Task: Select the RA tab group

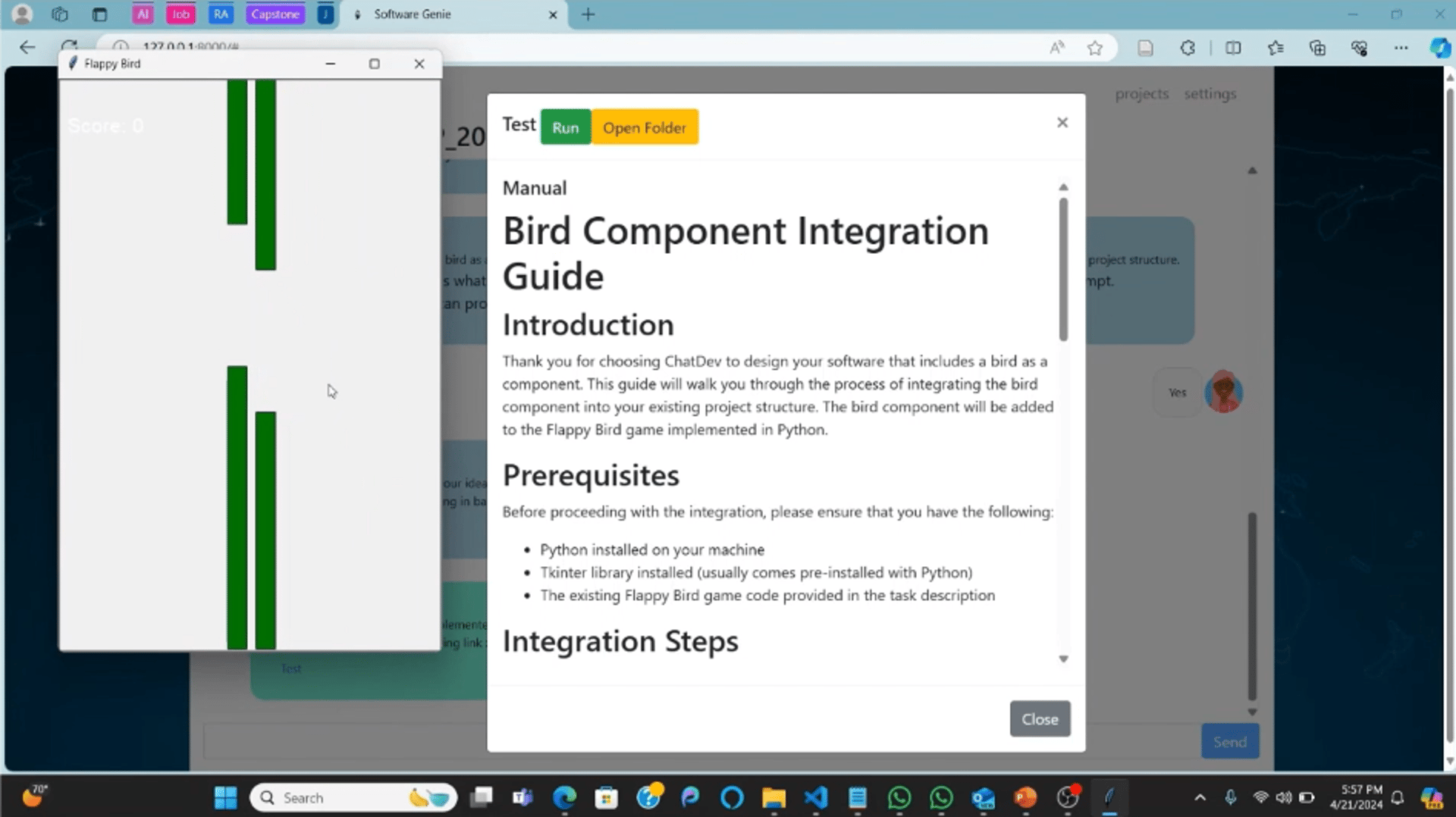Action: click(221, 14)
